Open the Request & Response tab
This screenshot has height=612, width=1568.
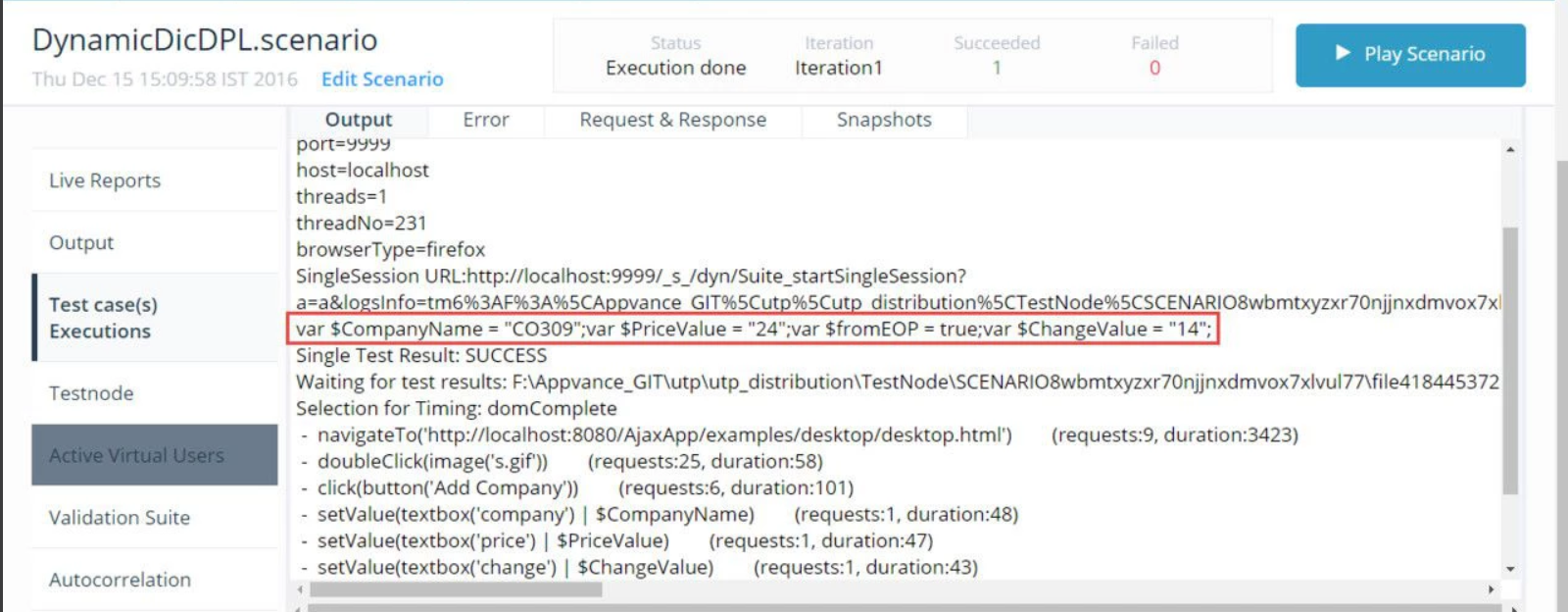tap(673, 120)
